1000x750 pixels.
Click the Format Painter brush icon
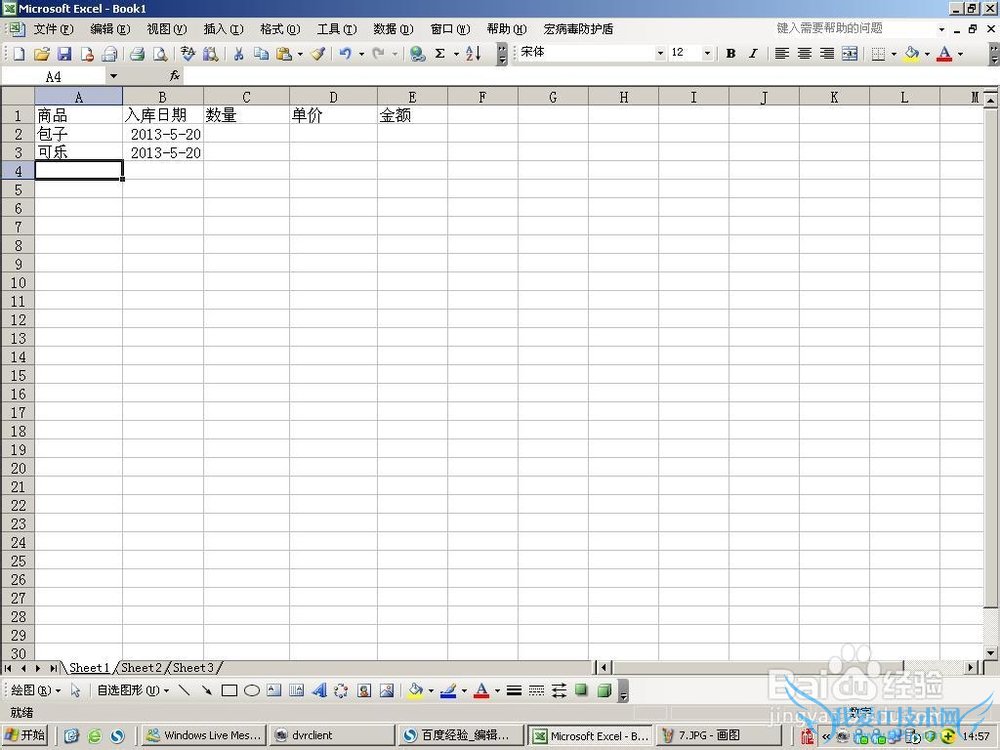(317, 54)
